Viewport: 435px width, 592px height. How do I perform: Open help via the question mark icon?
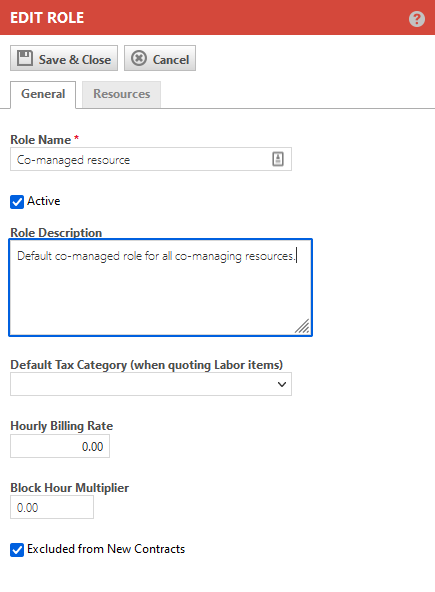(417, 19)
